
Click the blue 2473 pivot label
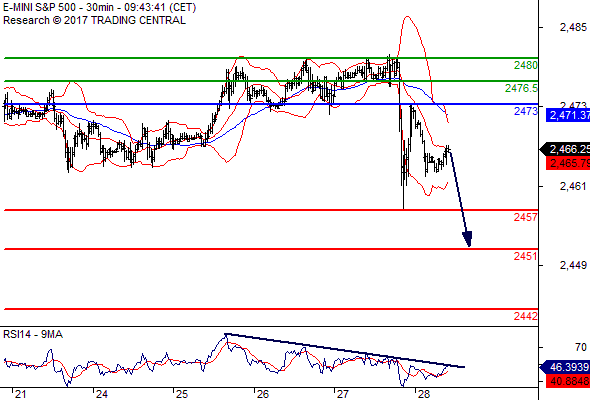point(526,111)
